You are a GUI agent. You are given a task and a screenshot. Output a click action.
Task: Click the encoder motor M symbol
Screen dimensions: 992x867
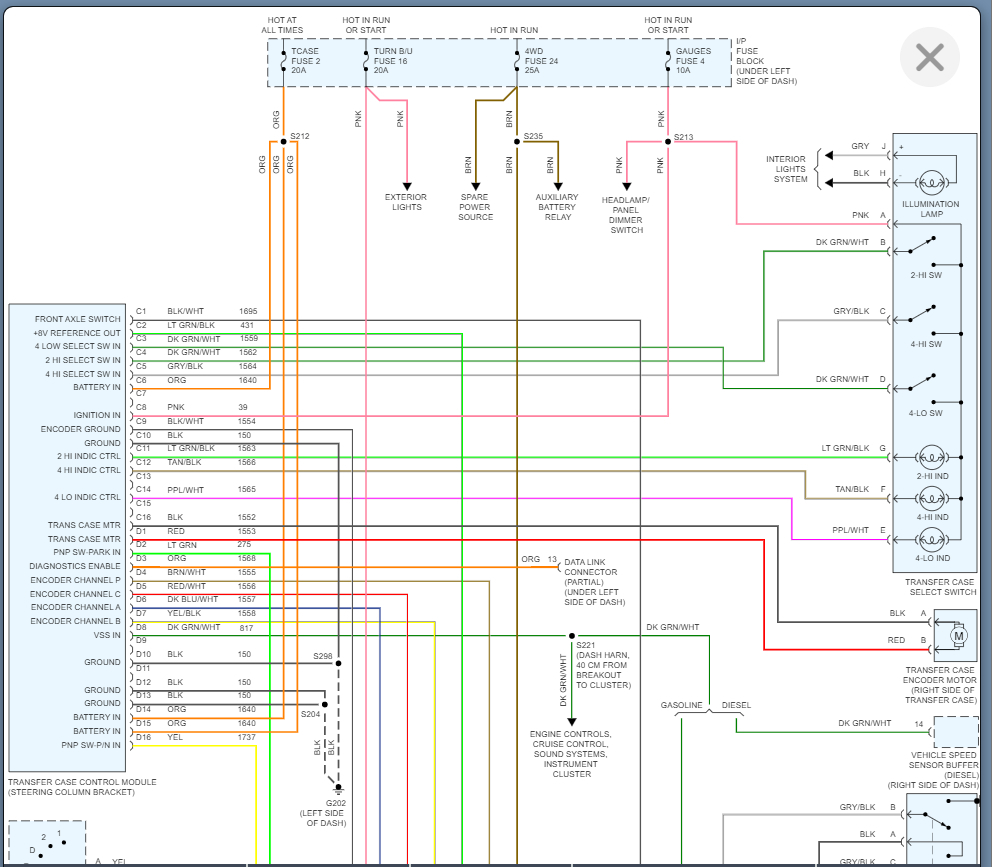[958, 635]
